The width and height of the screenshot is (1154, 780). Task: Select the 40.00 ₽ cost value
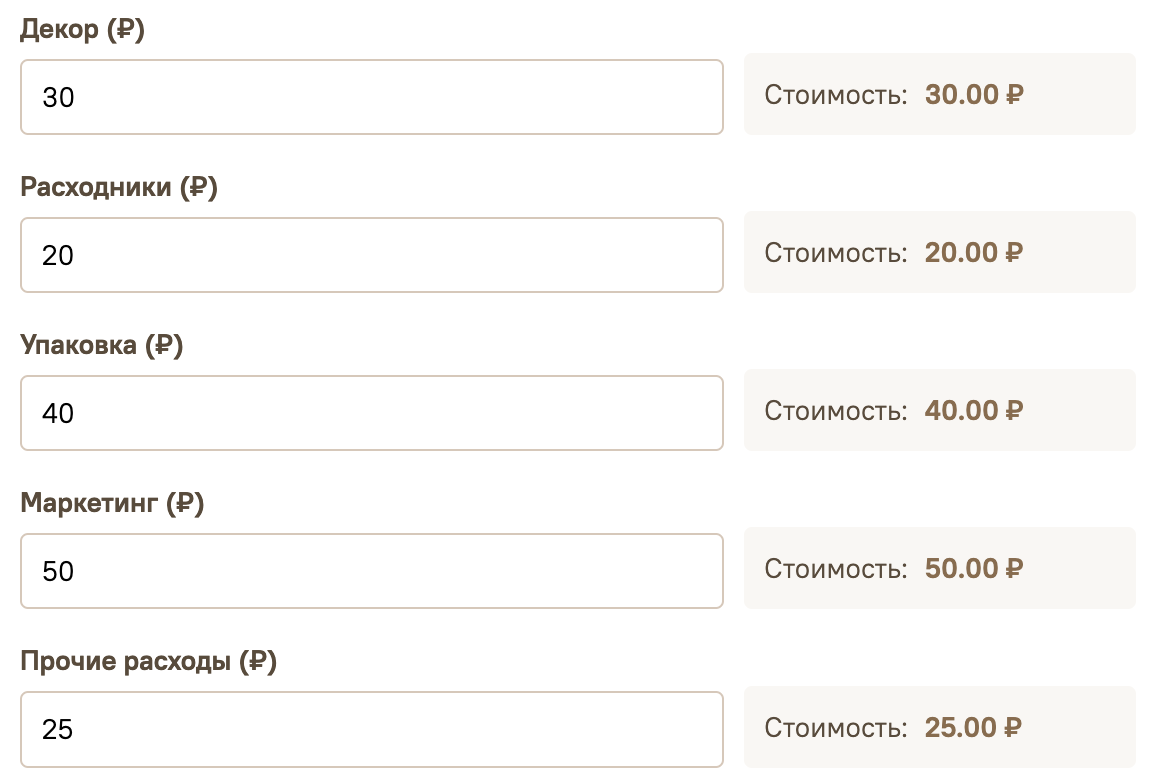click(x=974, y=411)
